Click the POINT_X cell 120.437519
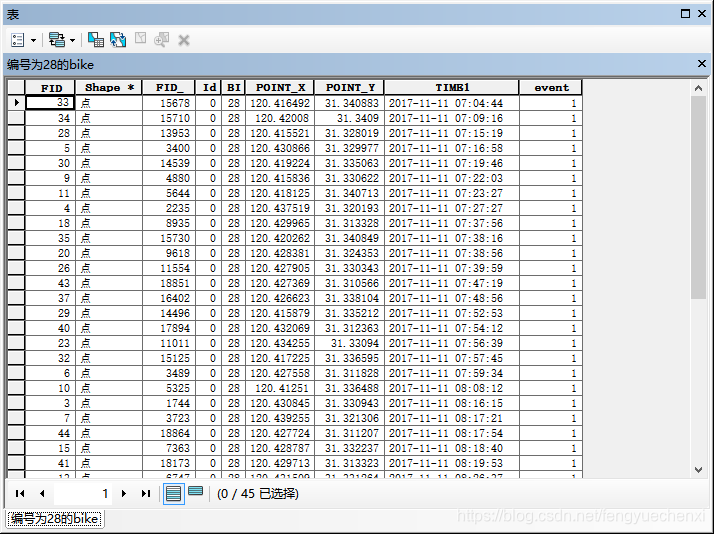714x534 pixels. 280,208
